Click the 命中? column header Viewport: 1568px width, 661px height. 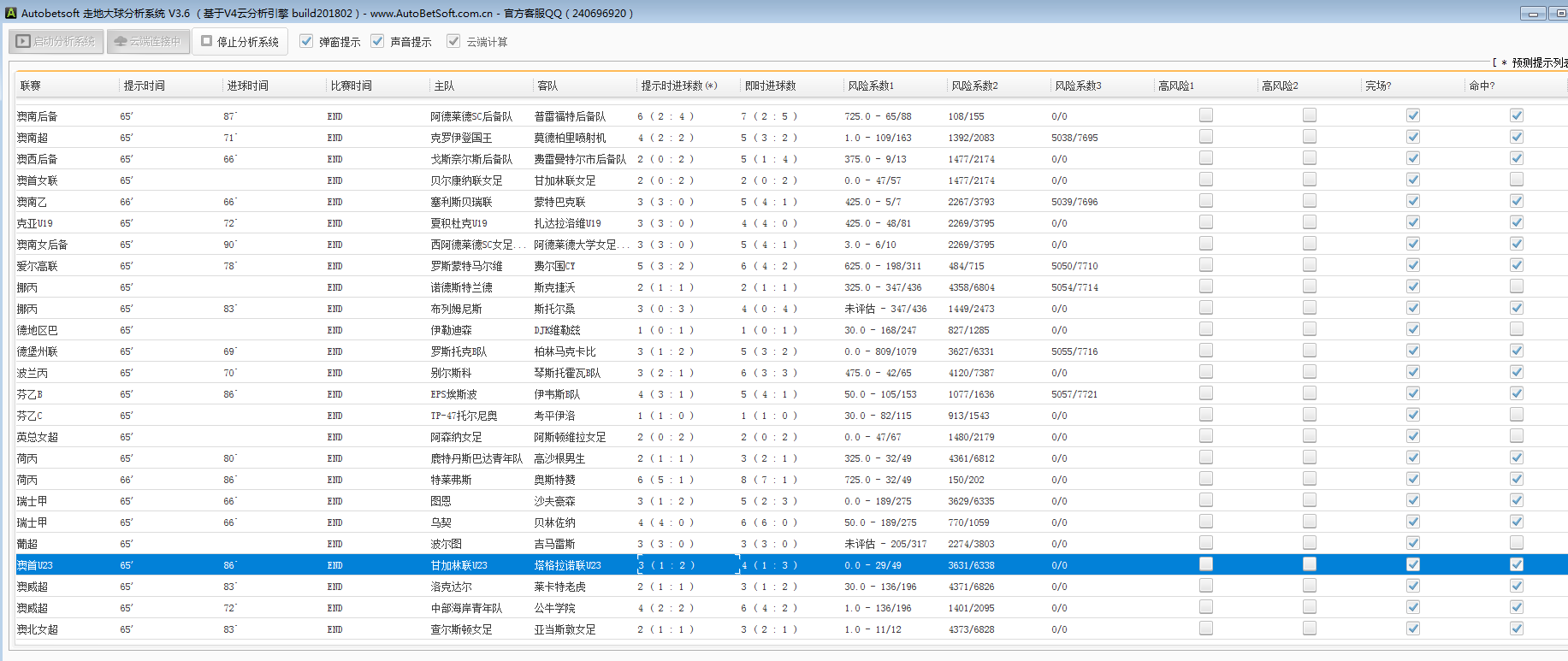tap(1482, 86)
